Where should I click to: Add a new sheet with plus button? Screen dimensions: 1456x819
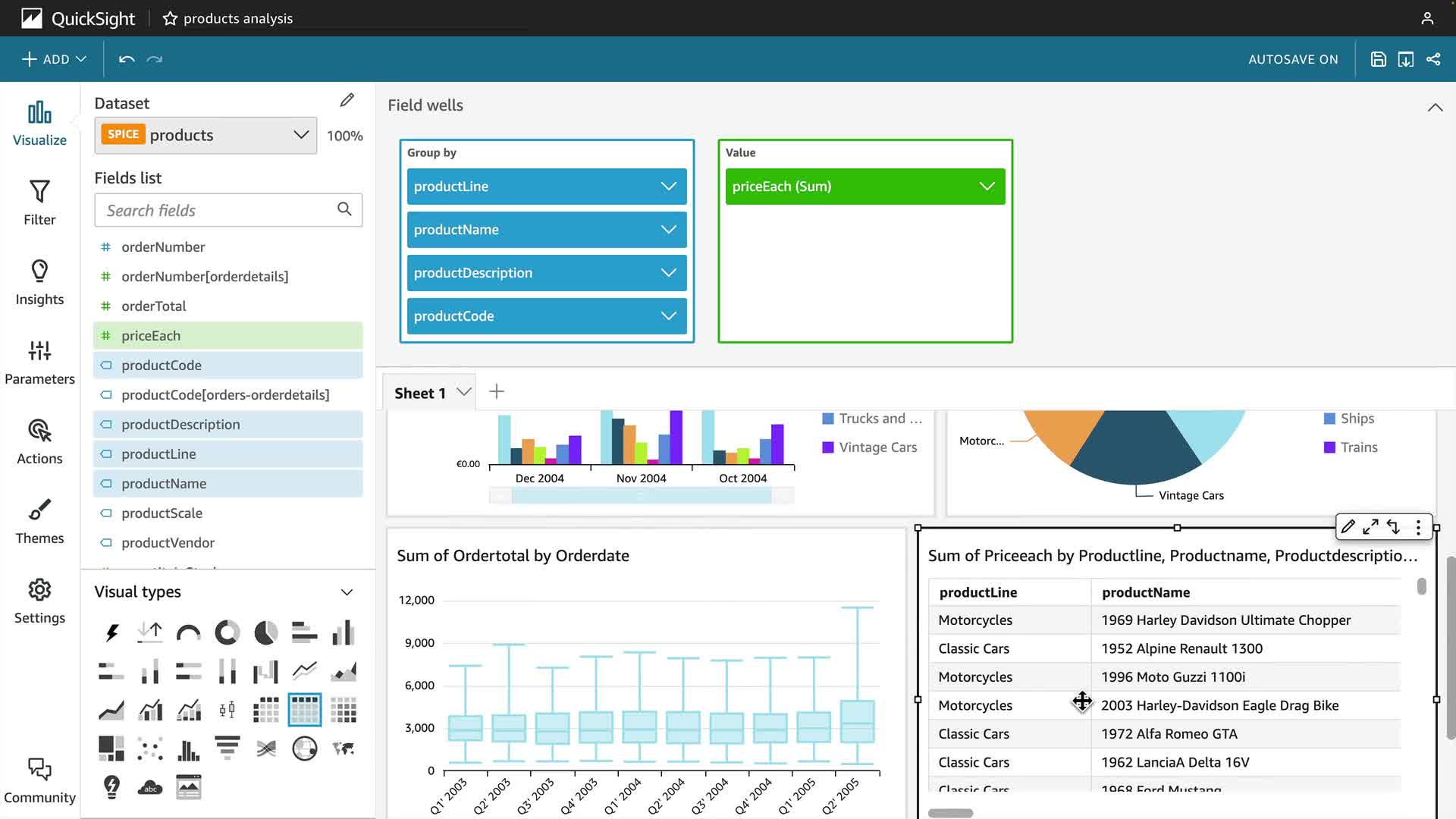tap(497, 391)
